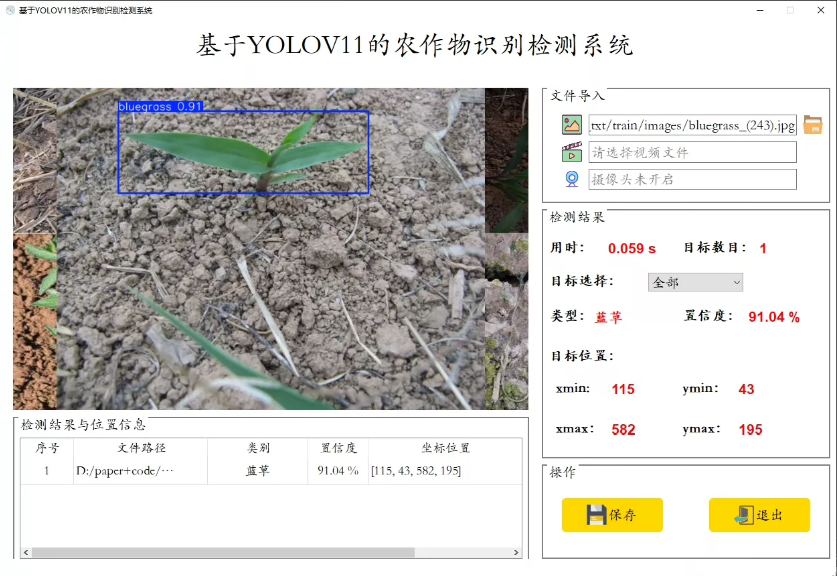Click the detected image preview area
This screenshot has width=837, height=576.
coord(271,249)
